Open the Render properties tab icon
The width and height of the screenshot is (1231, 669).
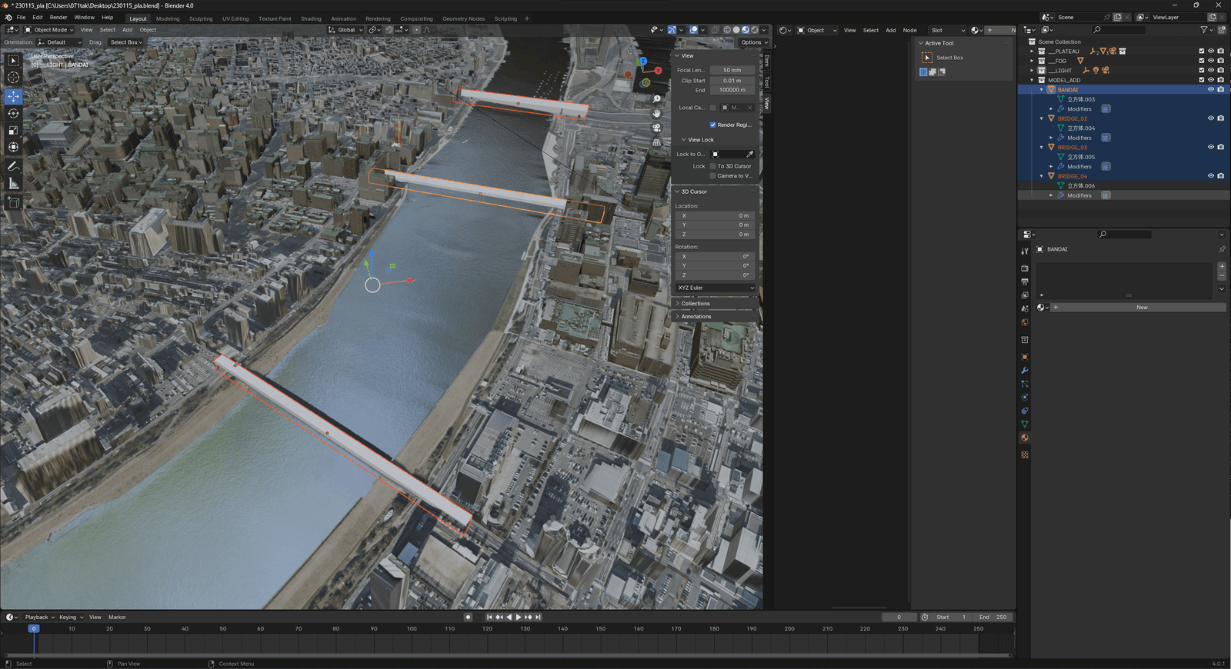click(x=1025, y=268)
